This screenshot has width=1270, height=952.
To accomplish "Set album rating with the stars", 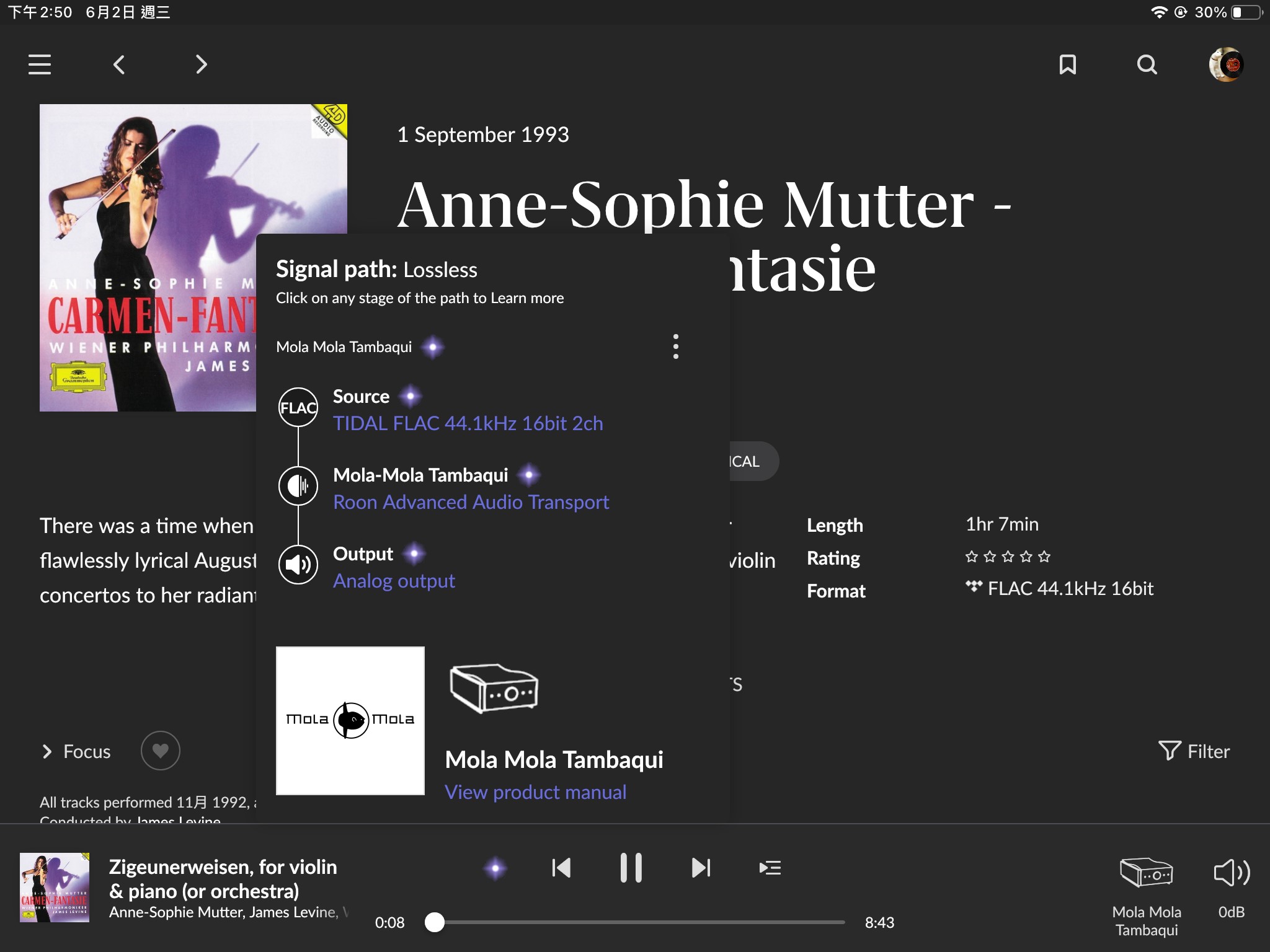I will pyautogui.click(x=1008, y=557).
